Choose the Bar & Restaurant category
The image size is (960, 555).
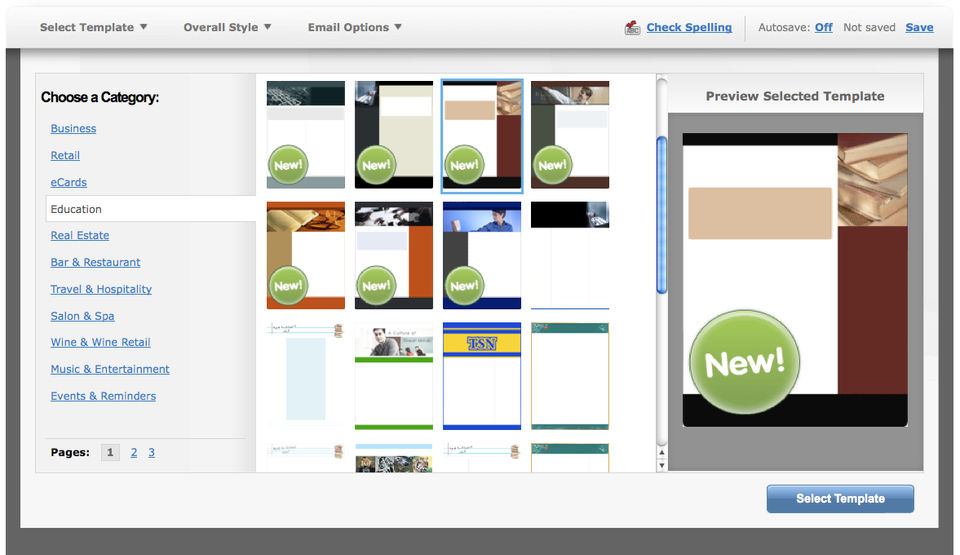96,262
